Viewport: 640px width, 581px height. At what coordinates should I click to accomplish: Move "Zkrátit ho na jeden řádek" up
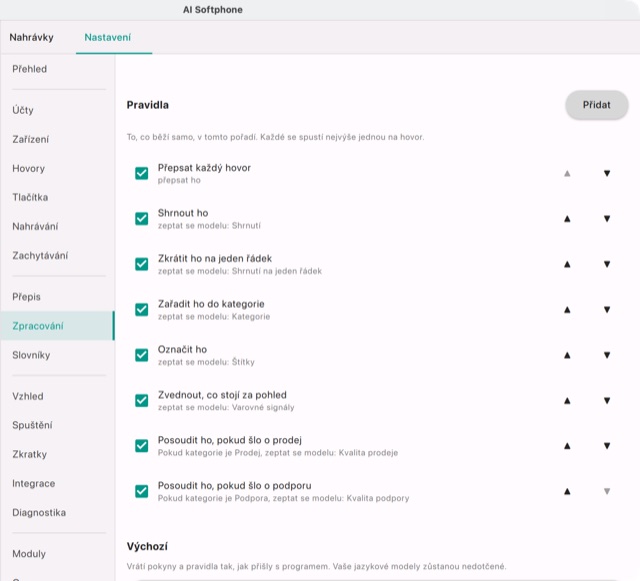pyautogui.click(x=567, y=264)
